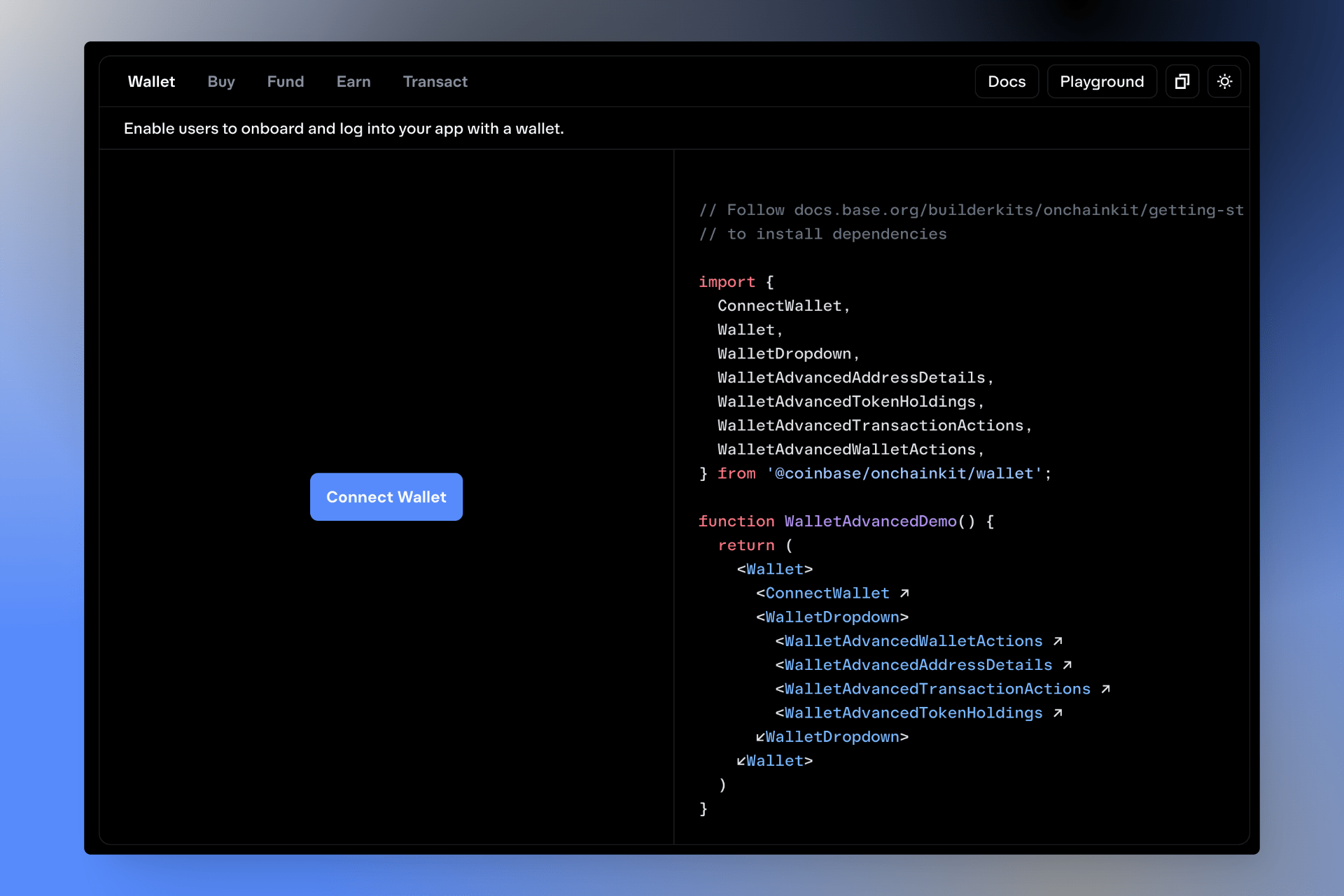Screen dimensions: 1344x896
Task: Open WalletAdvancedAddressDetails external link arrow
Action: (1067, 664)
